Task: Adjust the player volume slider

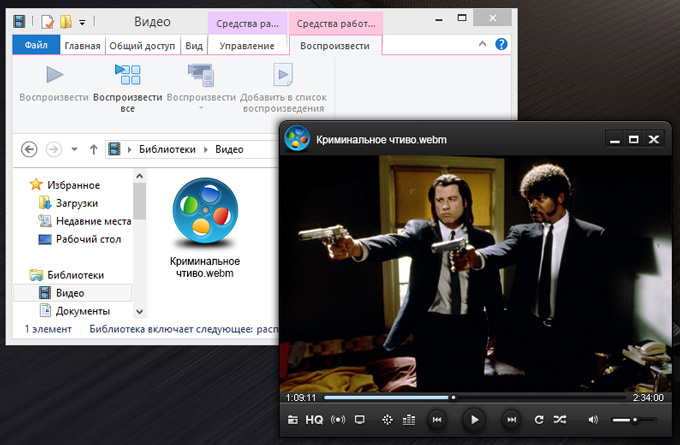Action: pos(634,420)
